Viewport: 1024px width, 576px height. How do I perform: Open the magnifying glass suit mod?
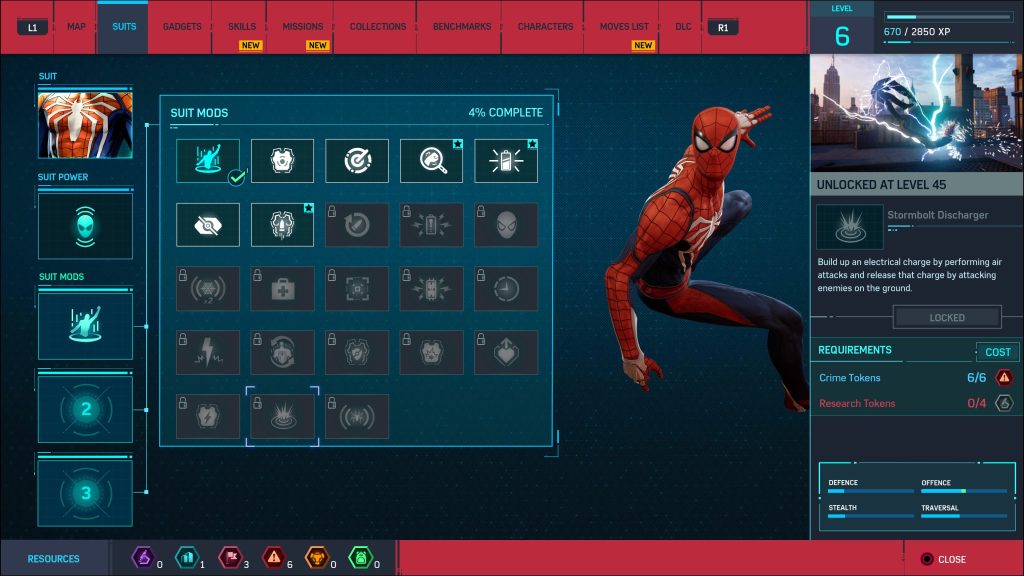click(432, 160)
